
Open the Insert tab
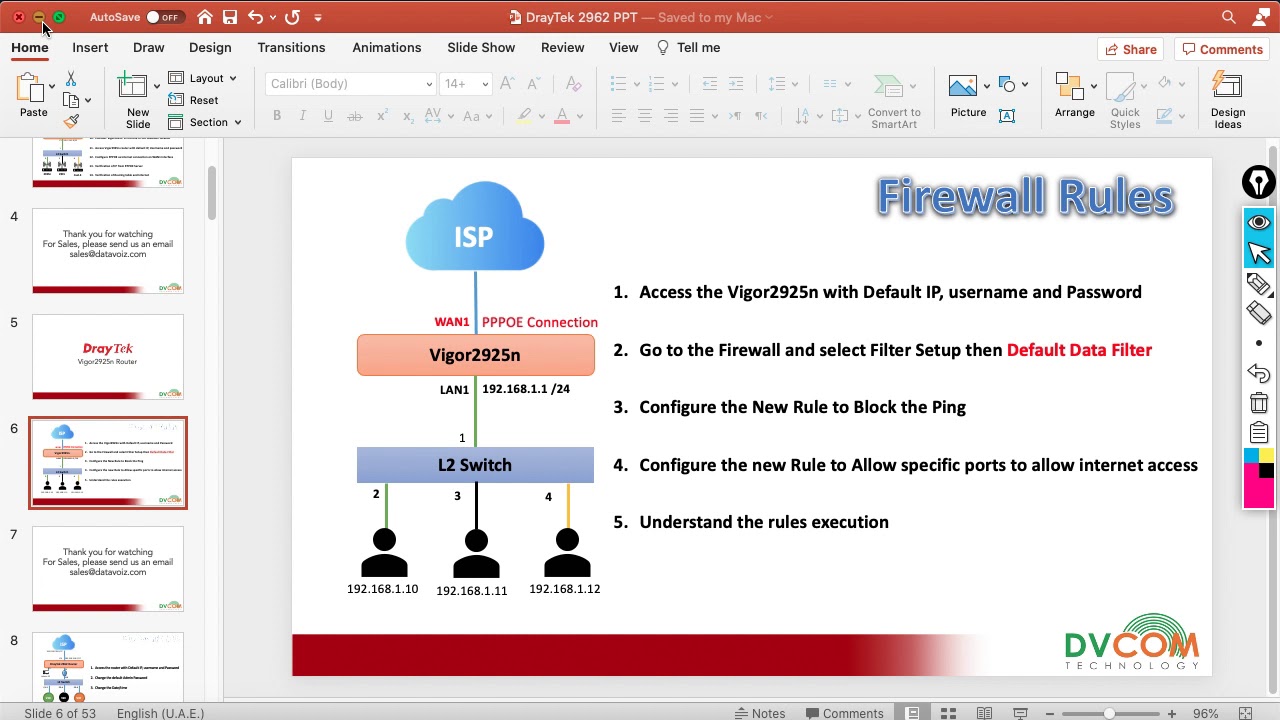[90, 47]
